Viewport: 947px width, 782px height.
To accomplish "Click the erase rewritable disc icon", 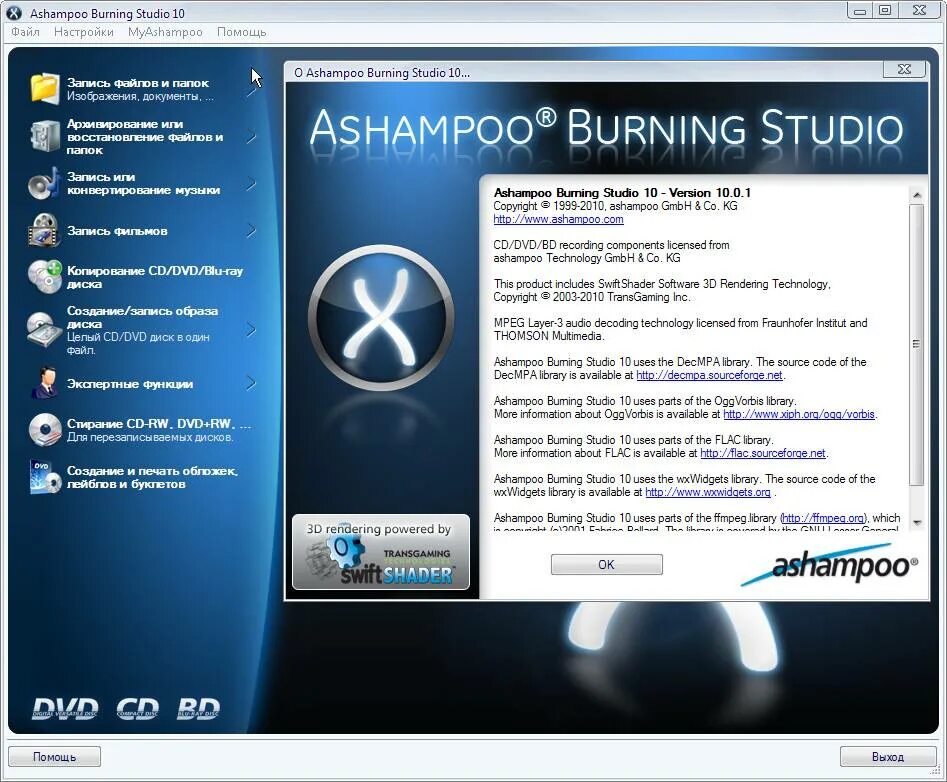I will pyautogui.click(x=45, y=429).
